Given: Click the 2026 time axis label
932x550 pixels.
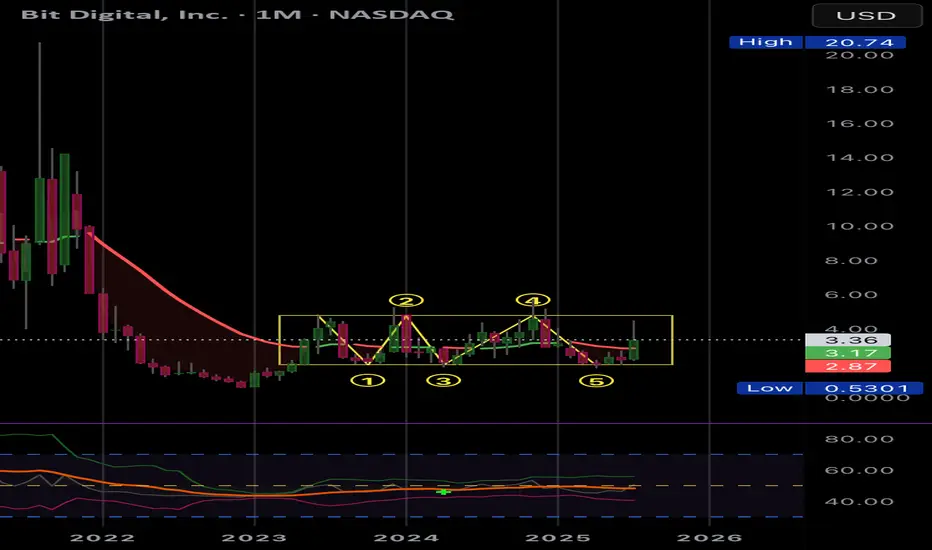Looking at the screenshot, I should point(710,538).
